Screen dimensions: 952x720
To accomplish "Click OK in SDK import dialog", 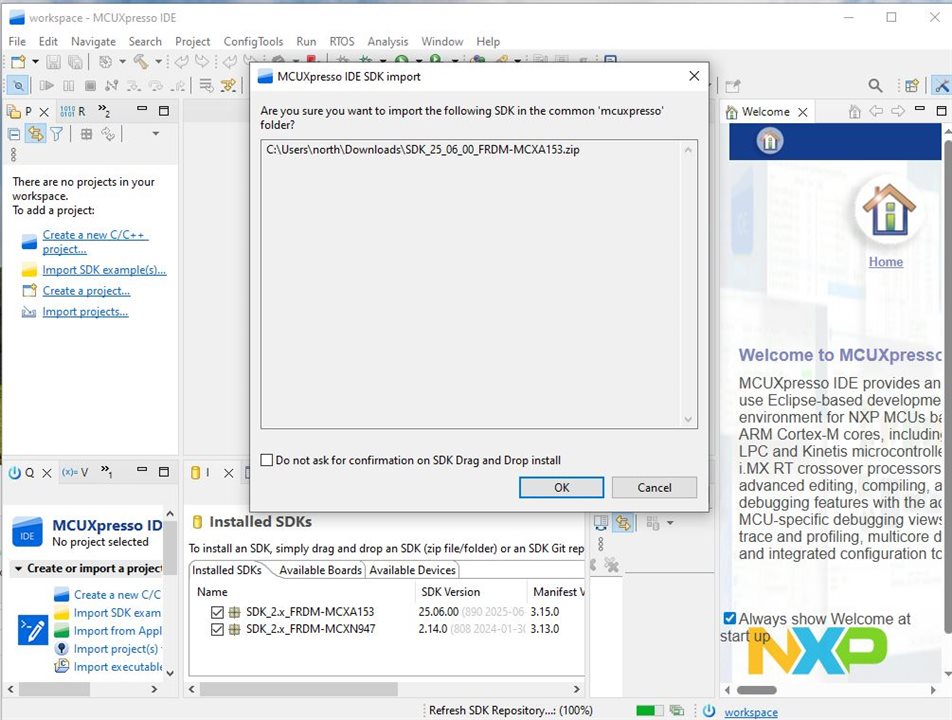I will click(x=562, y=487).
